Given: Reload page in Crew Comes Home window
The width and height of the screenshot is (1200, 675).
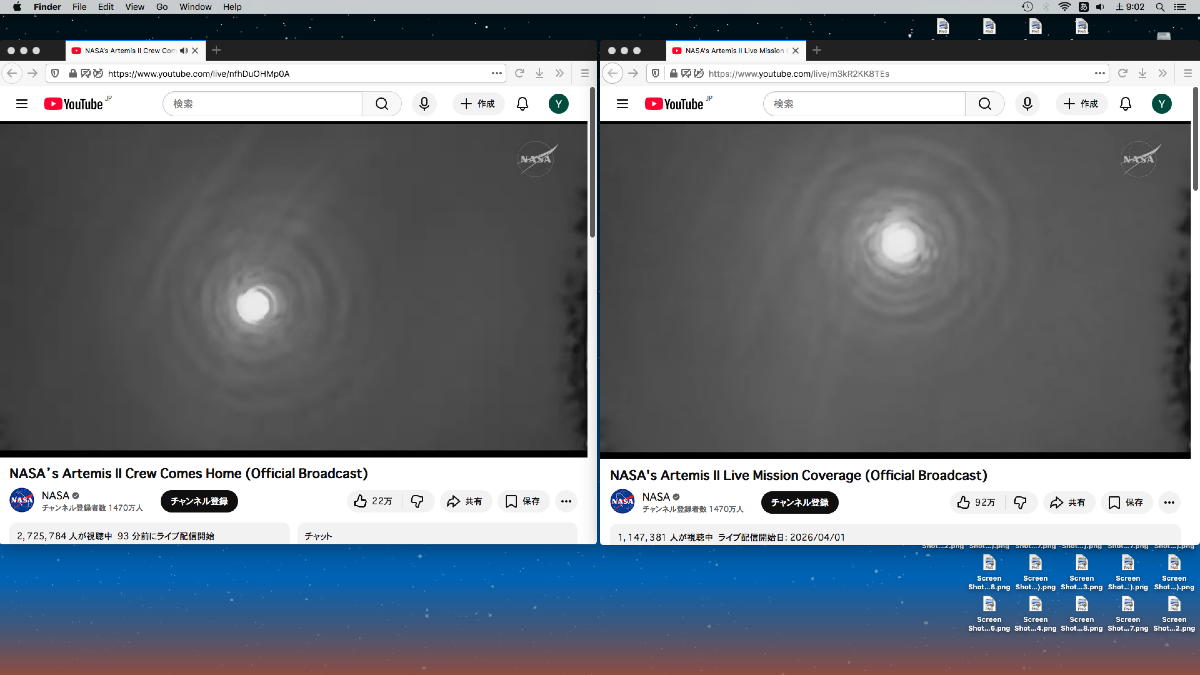Looking at the screenshot, I should [x=520, y=73].
